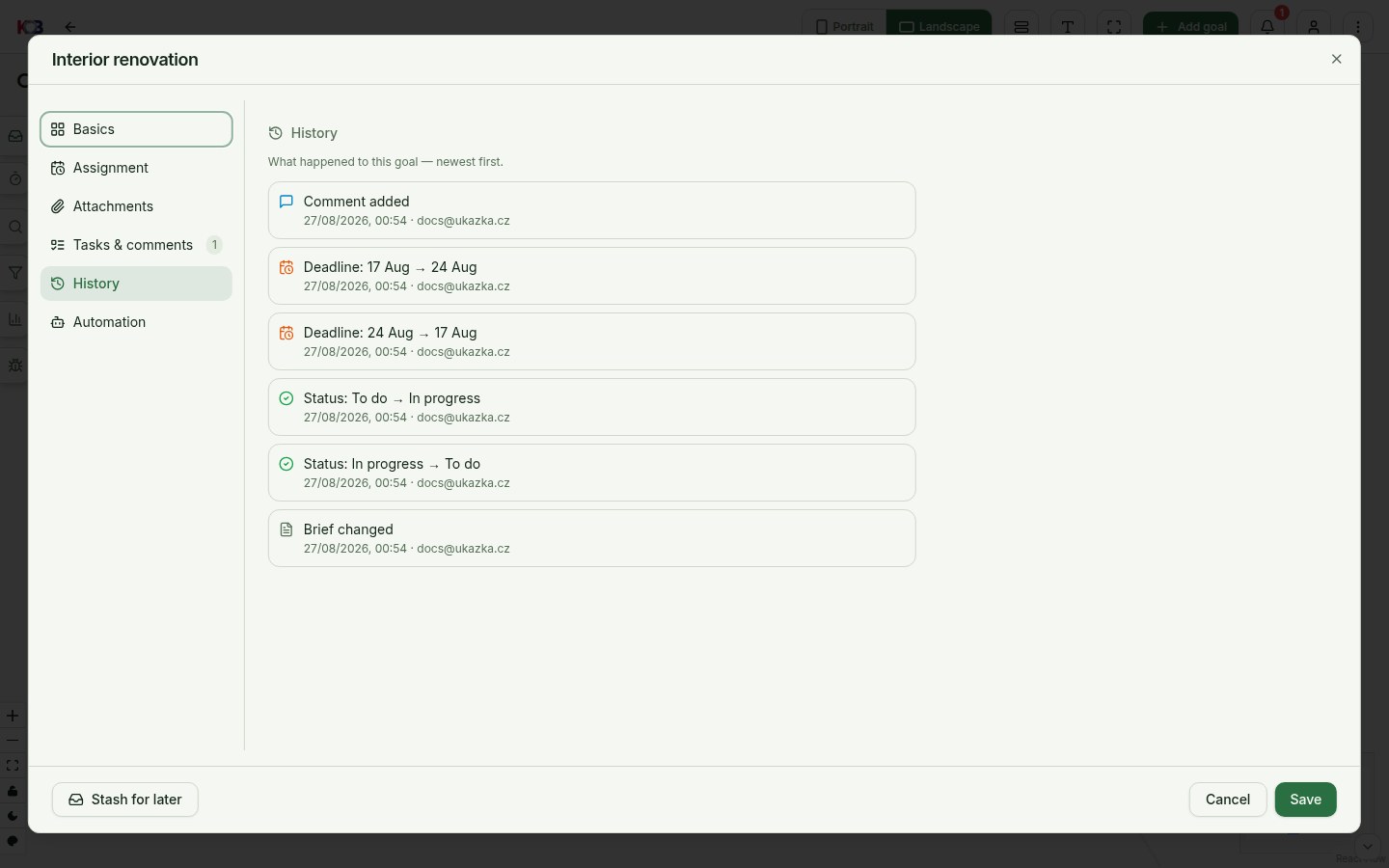Screen dimensions: 1389x868
Task: Stash the goal for later
Action: click(125, 800)
